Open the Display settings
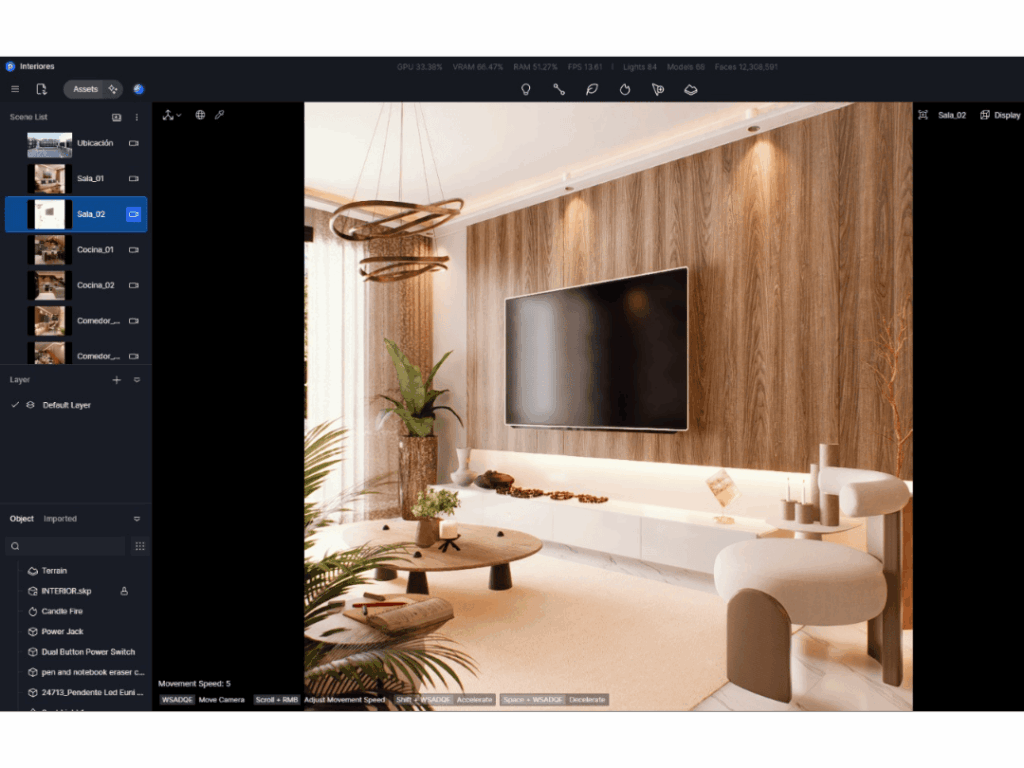This screenshot has width=1024, height=768. (x=1000, y=115)
